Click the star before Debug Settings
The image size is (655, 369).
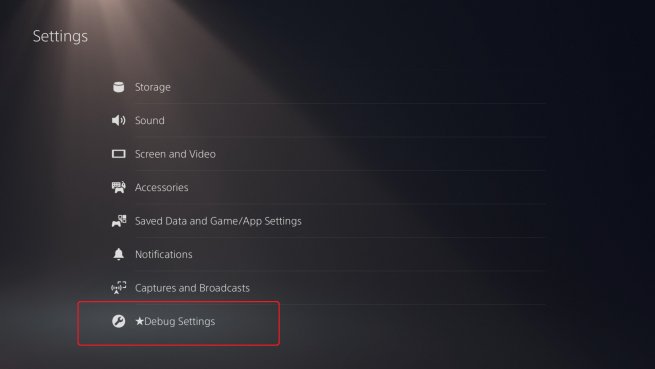tap(140, 321)
